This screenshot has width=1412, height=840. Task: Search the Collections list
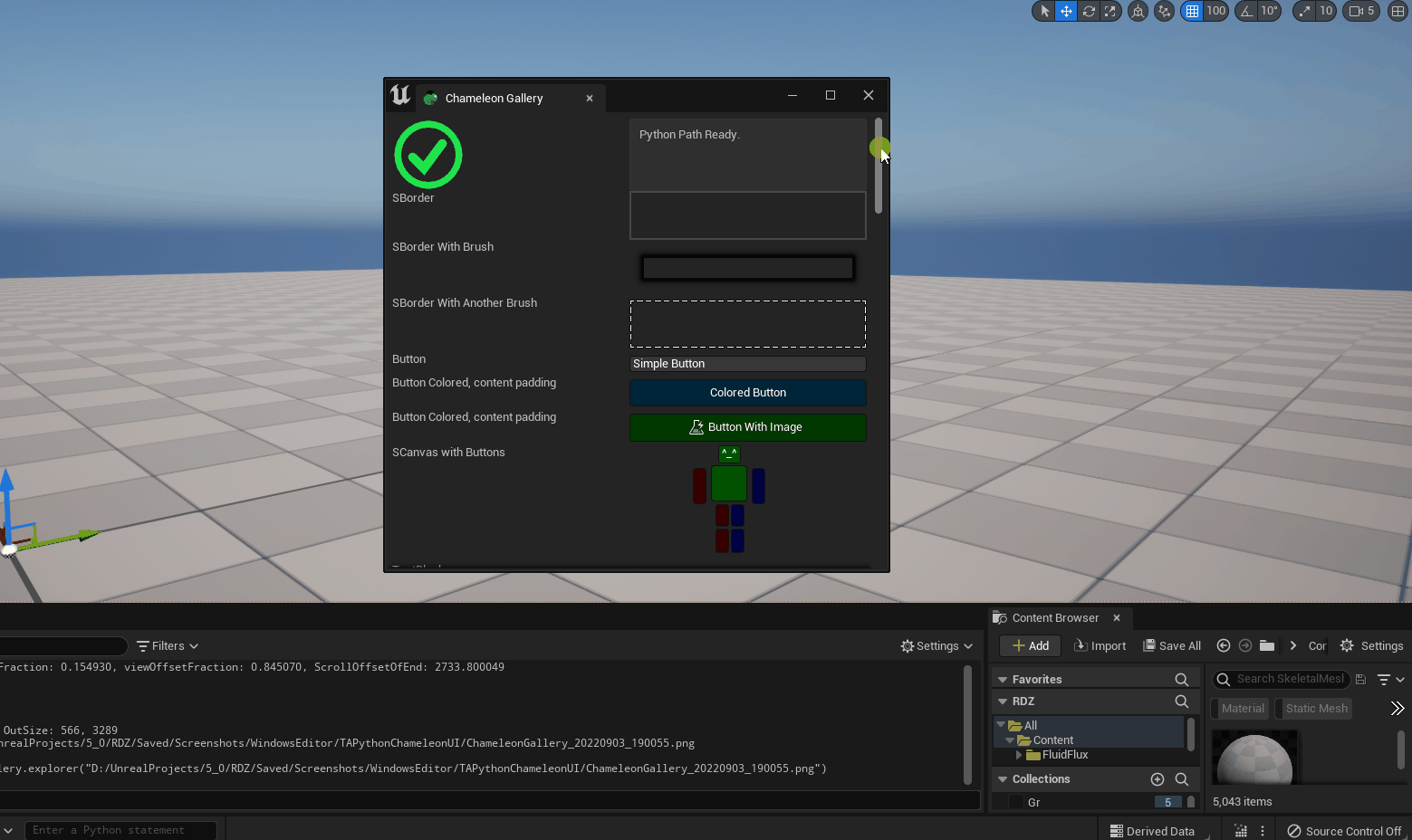point(1181,779)
